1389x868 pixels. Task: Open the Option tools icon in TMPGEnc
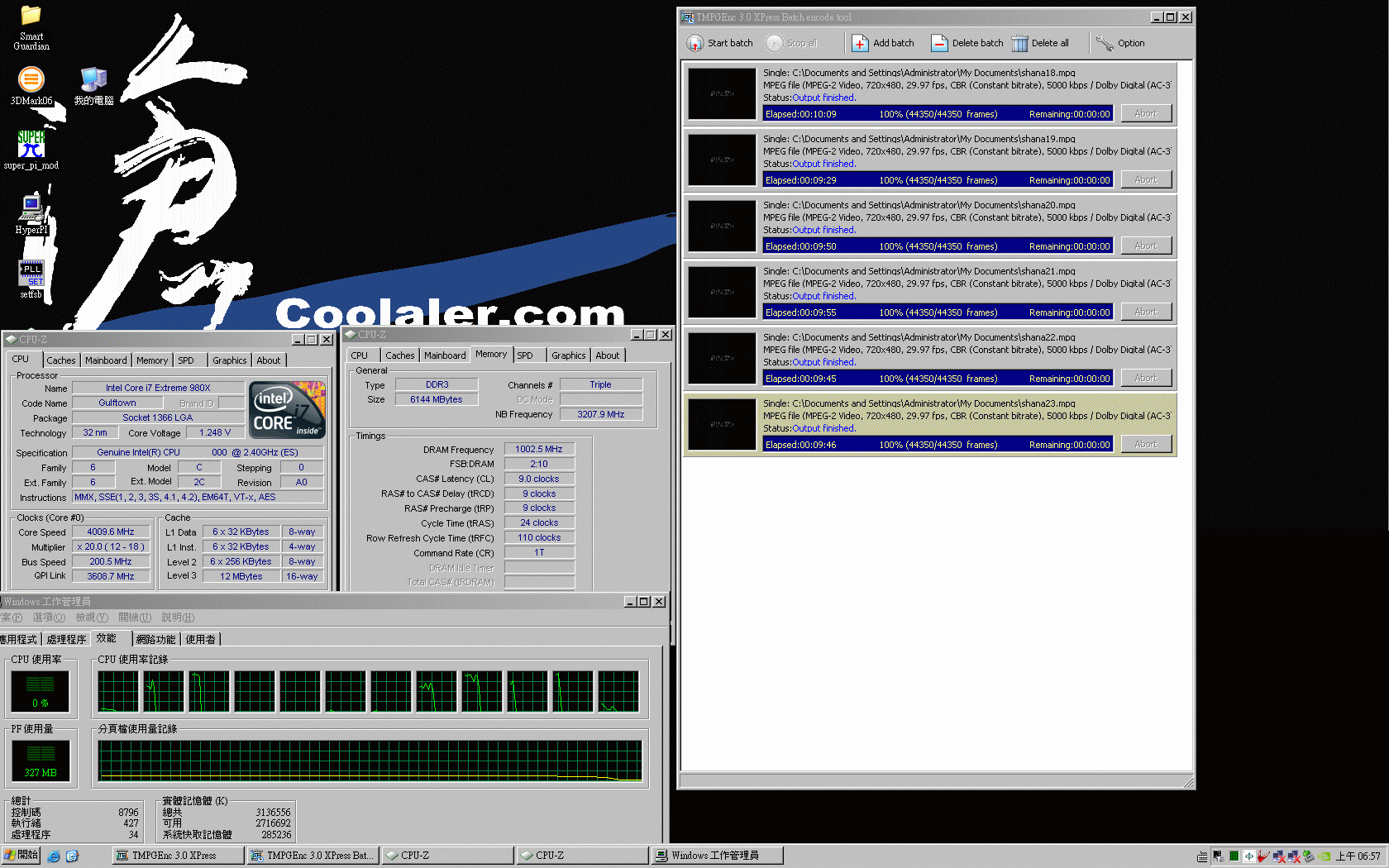coord(1105,43)
